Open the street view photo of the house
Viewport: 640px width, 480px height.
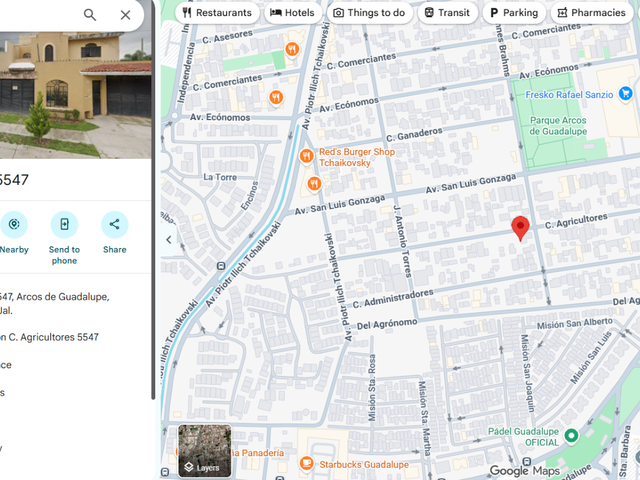(x=76, y=95)
